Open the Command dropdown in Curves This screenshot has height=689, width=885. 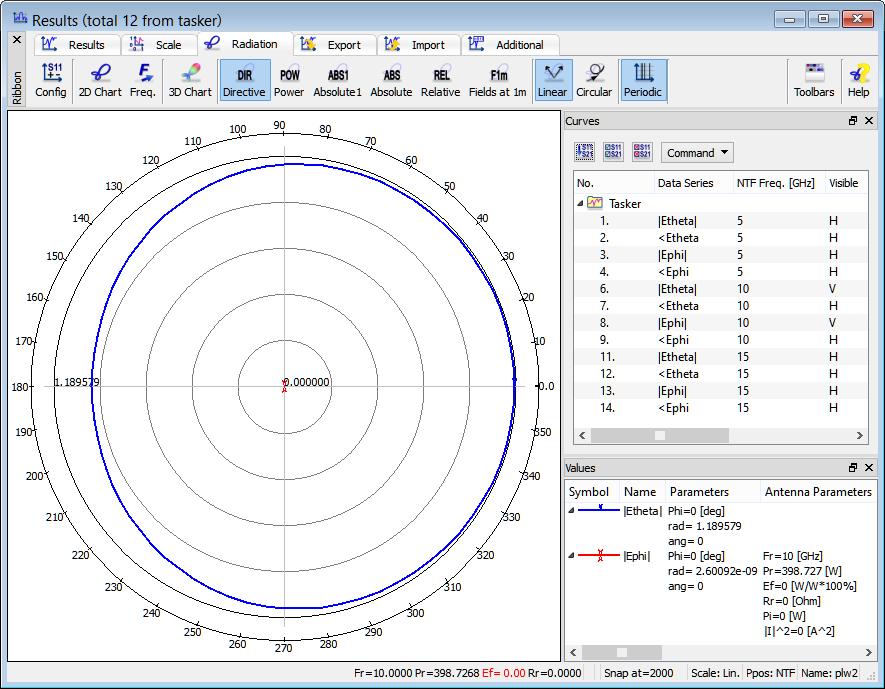click(x=697, y=153)
